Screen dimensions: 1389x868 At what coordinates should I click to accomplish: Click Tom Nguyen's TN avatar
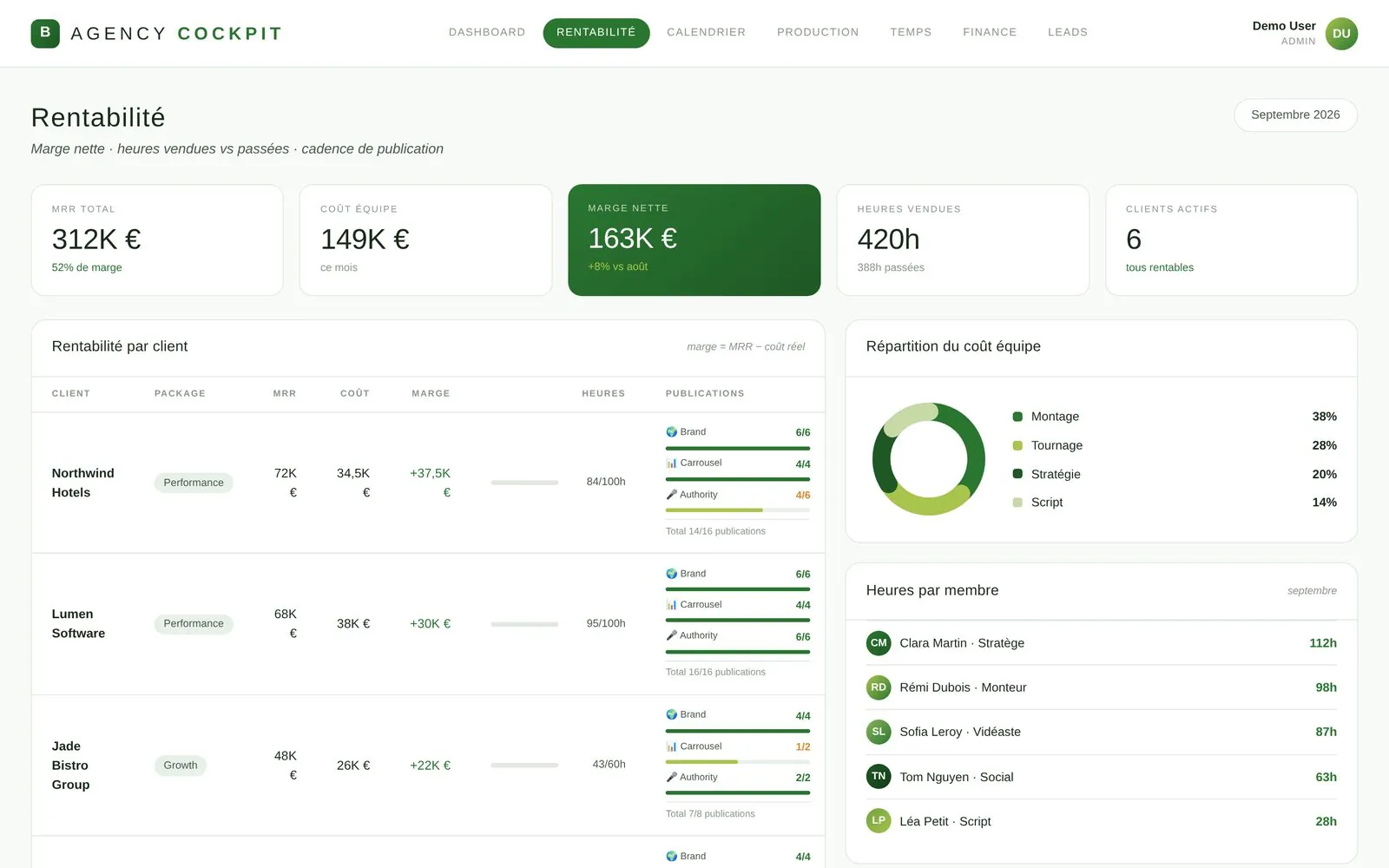[879, 776]
